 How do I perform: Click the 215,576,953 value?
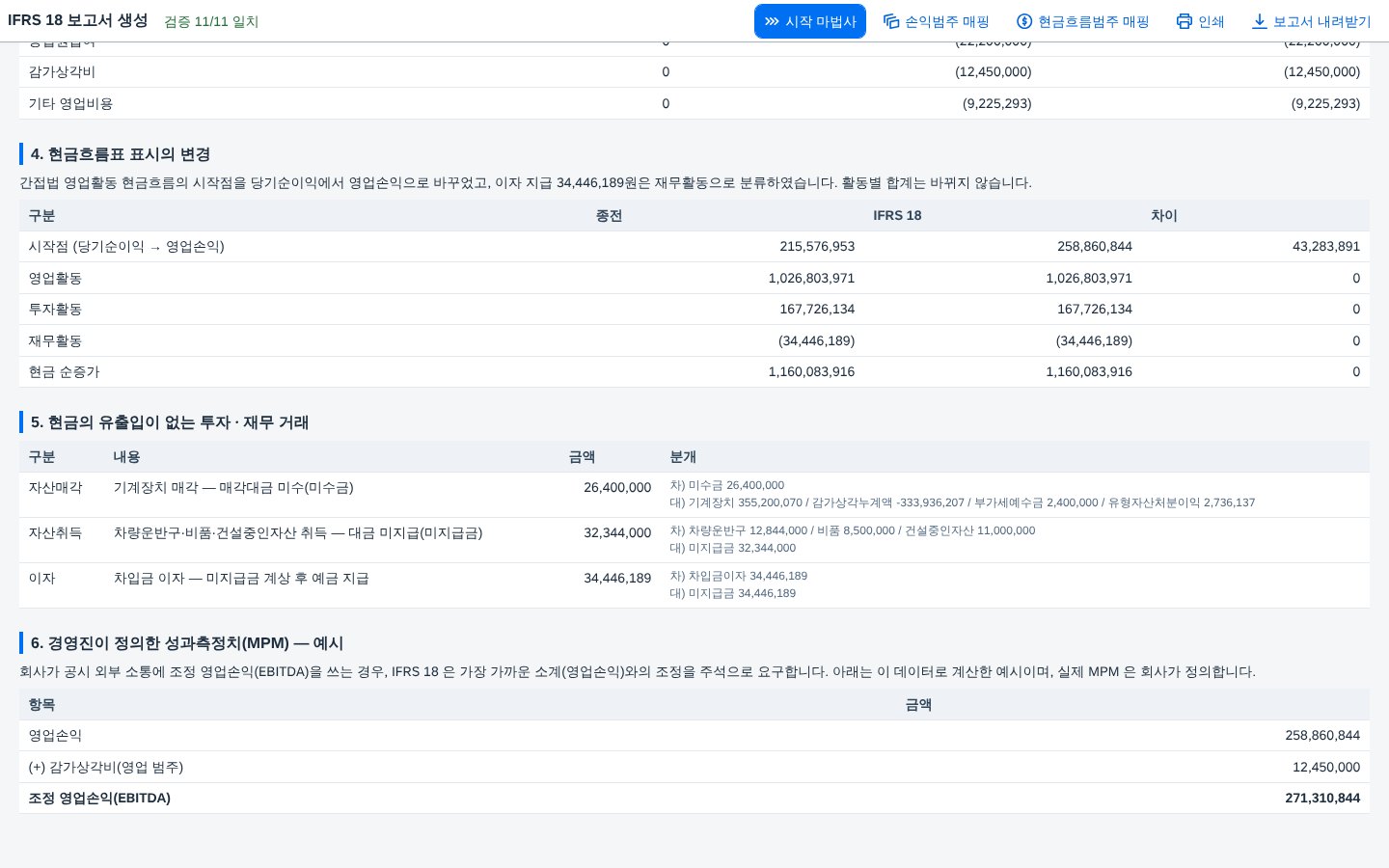point(817,247)
